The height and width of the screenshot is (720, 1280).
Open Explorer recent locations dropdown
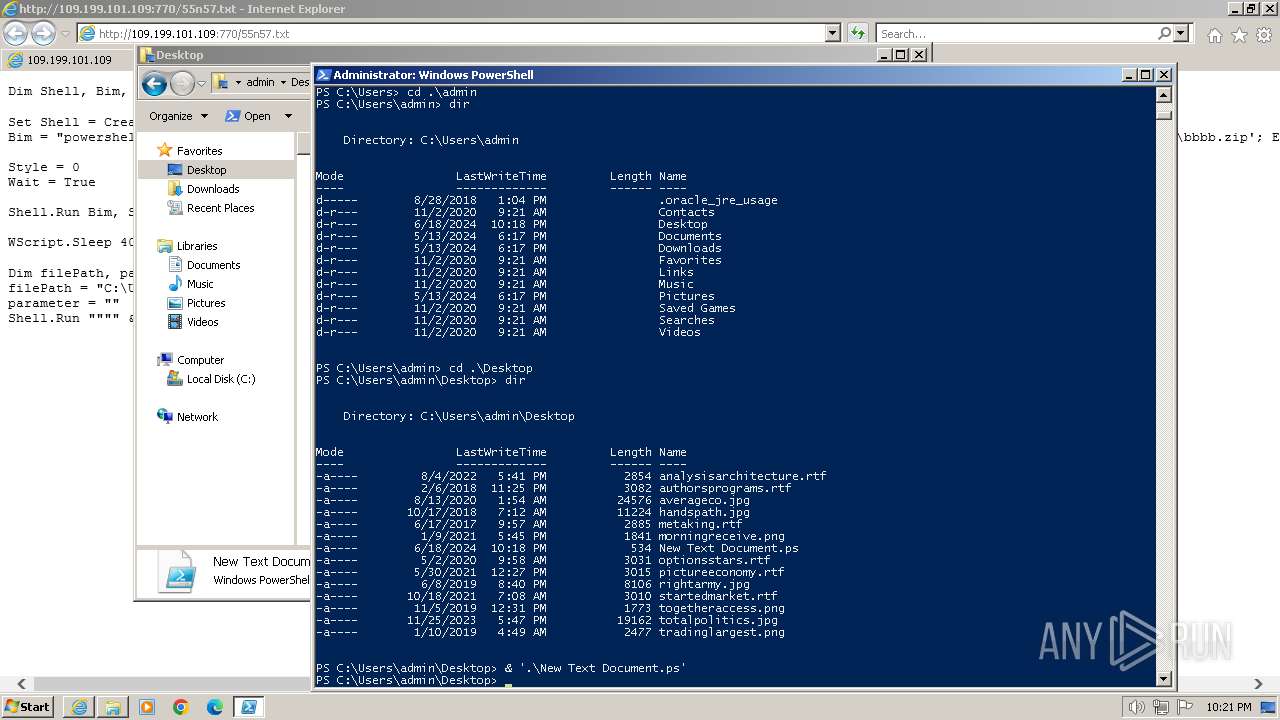(x=201, y=83)
